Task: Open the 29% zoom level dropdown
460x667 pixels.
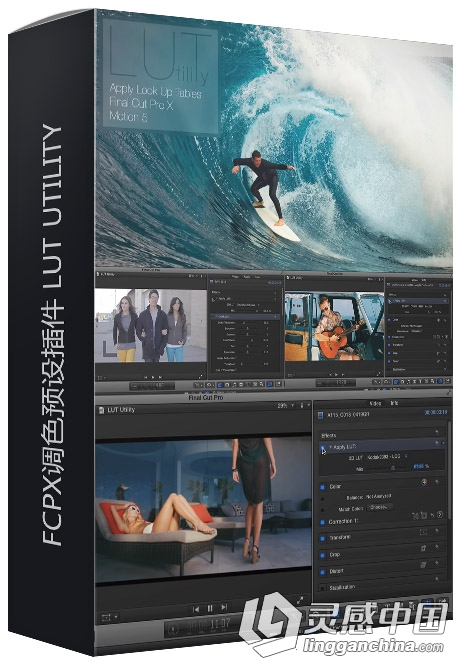Action: point(286,406)
